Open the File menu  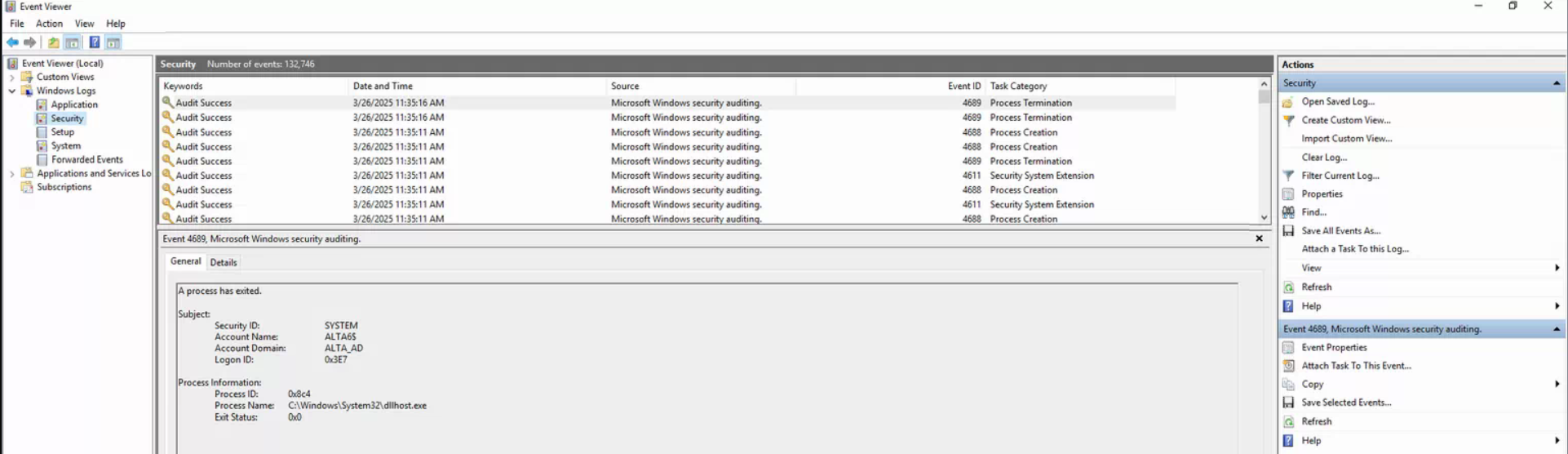click(x=16, y=24)
